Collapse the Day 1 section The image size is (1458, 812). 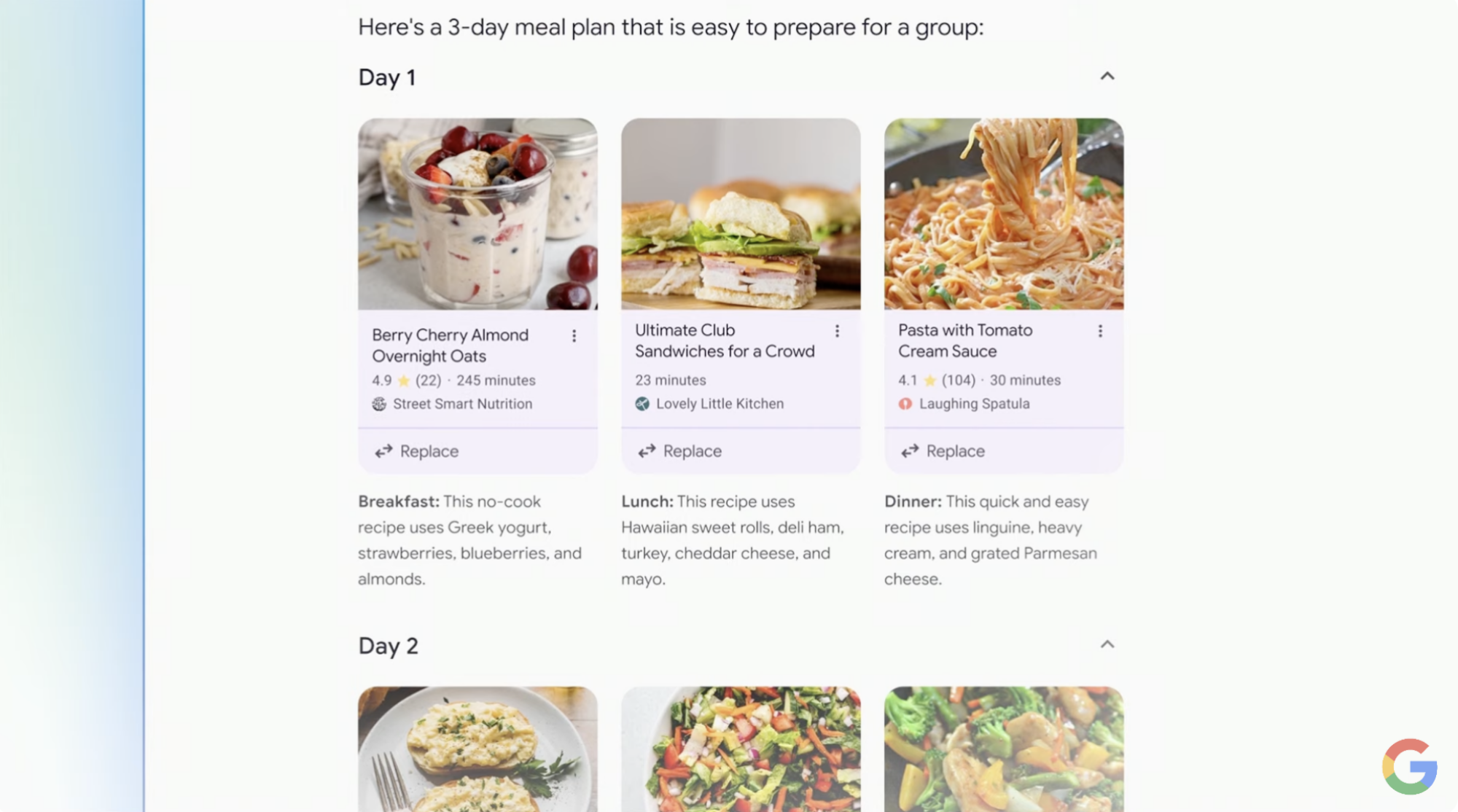pyautogui.click(x=1107, y=76)
